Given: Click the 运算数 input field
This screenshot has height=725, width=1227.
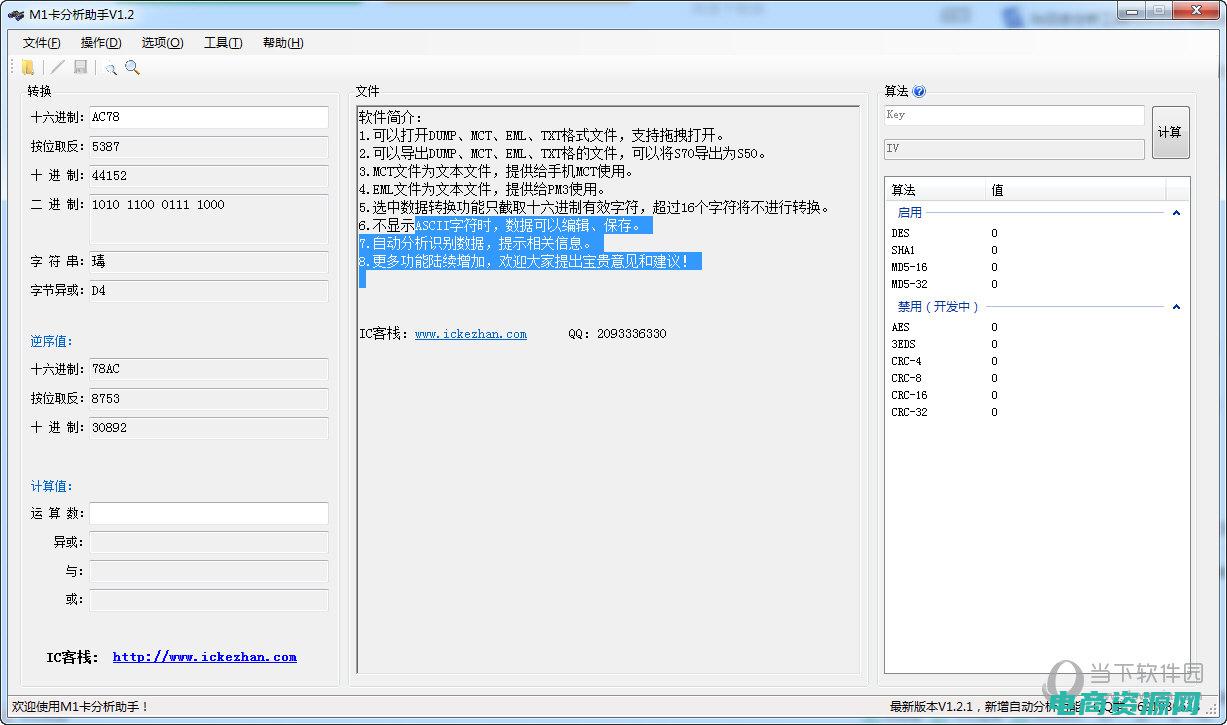Looking at the screenshot, I should [208, 513].
